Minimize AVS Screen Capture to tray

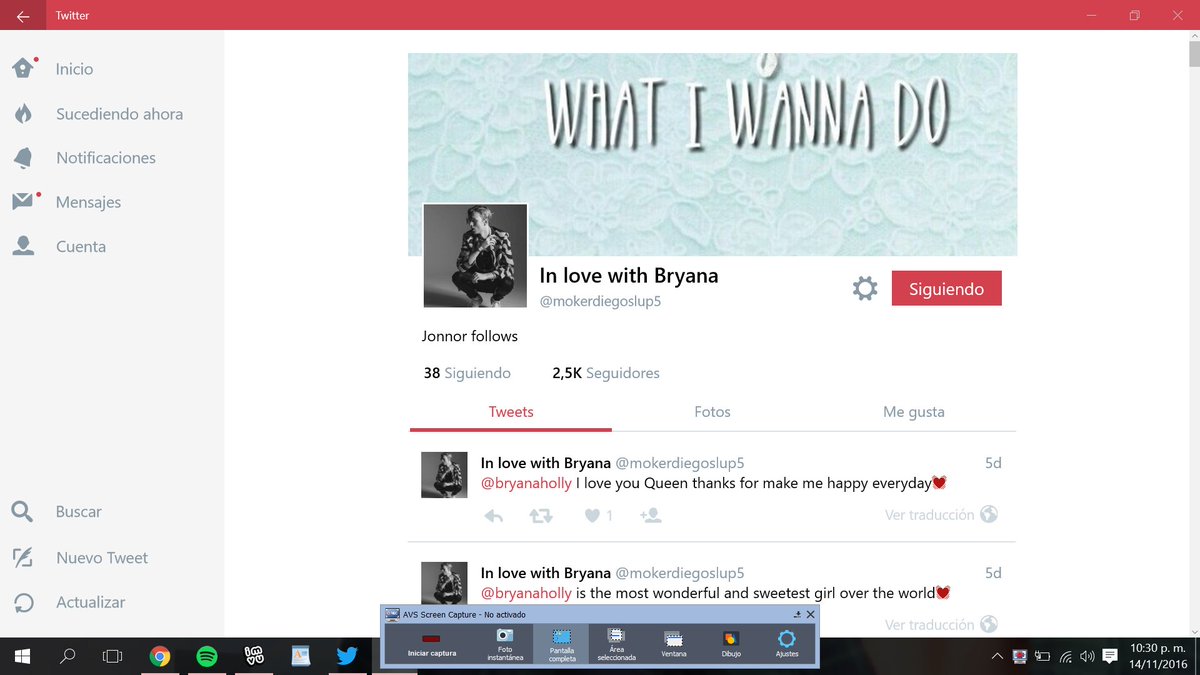tap(797, 614)
